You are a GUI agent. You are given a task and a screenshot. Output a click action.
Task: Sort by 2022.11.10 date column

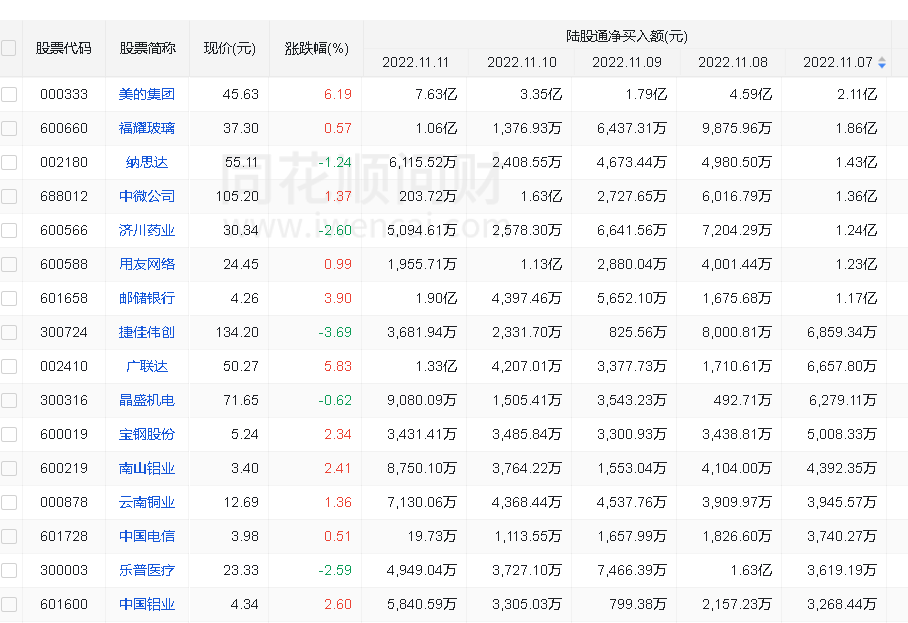point(521,63)
